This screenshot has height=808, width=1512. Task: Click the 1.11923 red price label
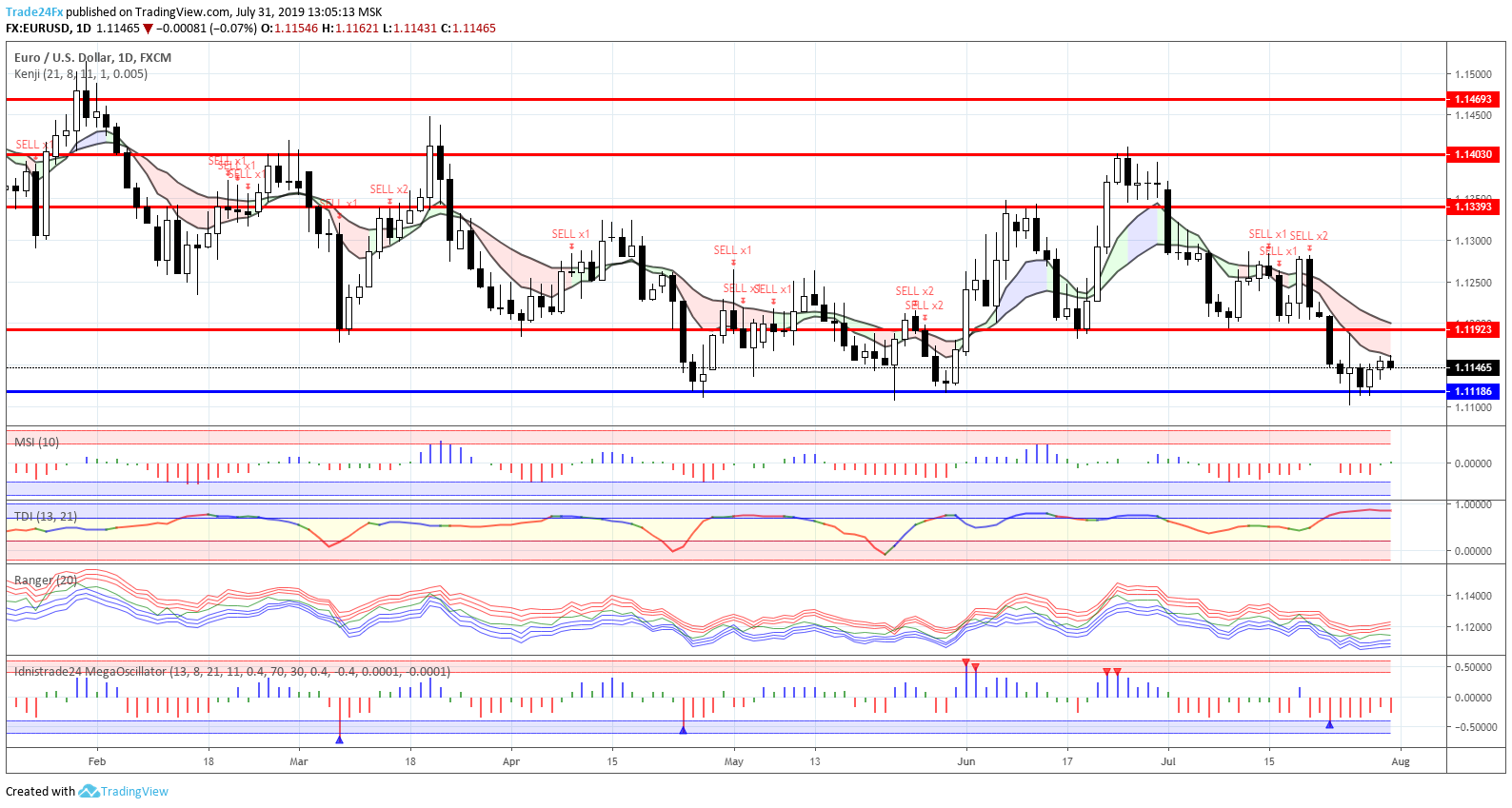1473,329
